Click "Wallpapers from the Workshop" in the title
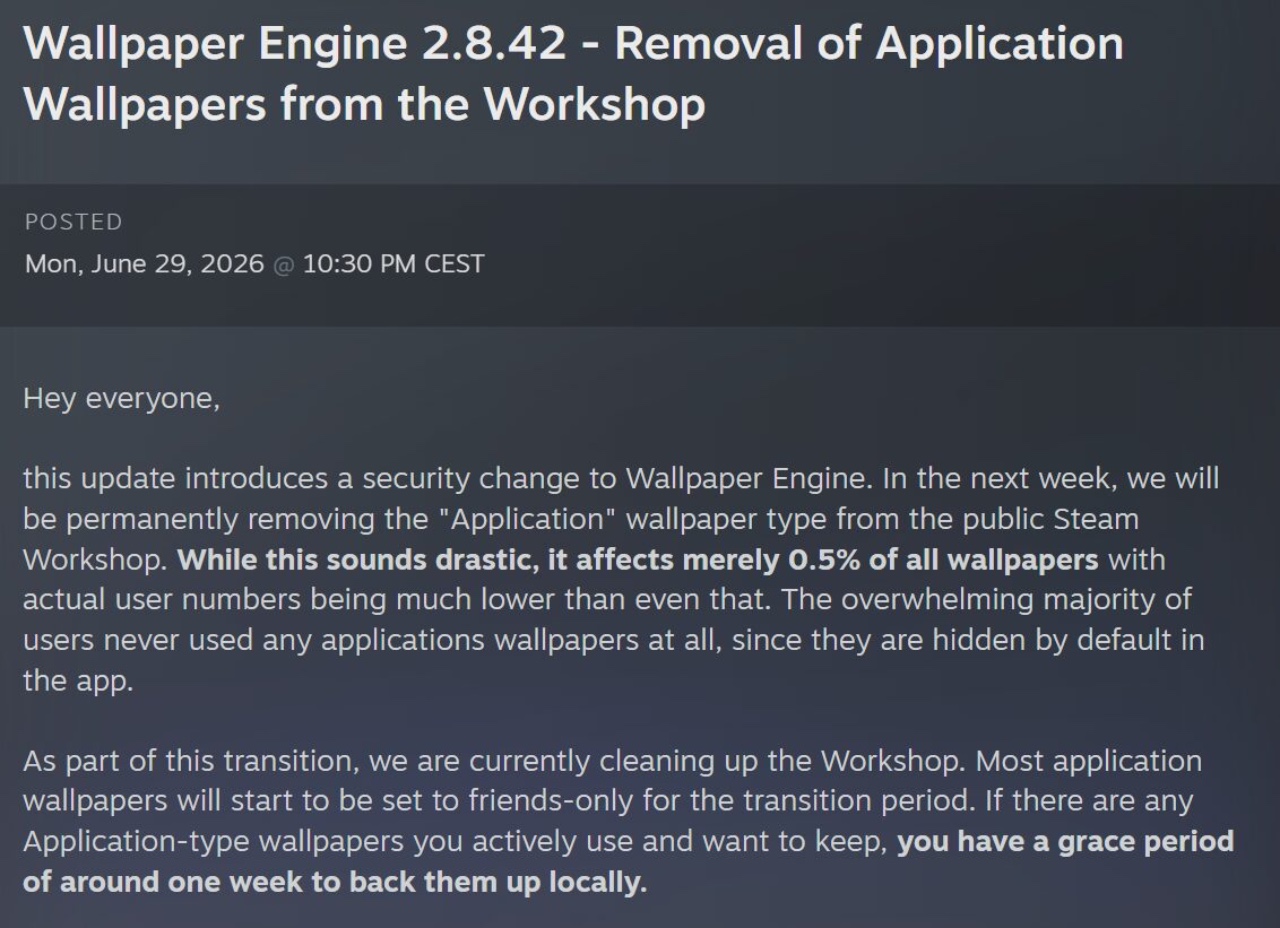The image size is (1280, 928). click(364, 103)
